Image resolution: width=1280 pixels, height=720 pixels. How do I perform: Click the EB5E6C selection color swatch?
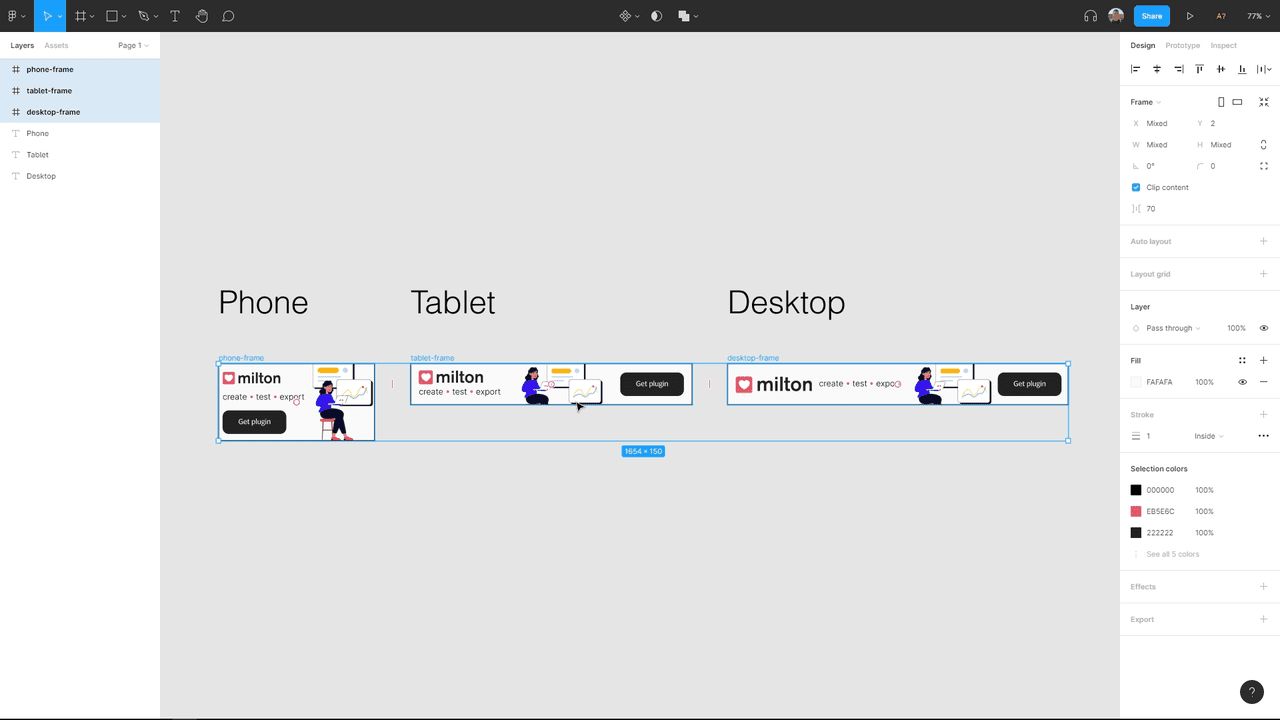click(1136, 511)
